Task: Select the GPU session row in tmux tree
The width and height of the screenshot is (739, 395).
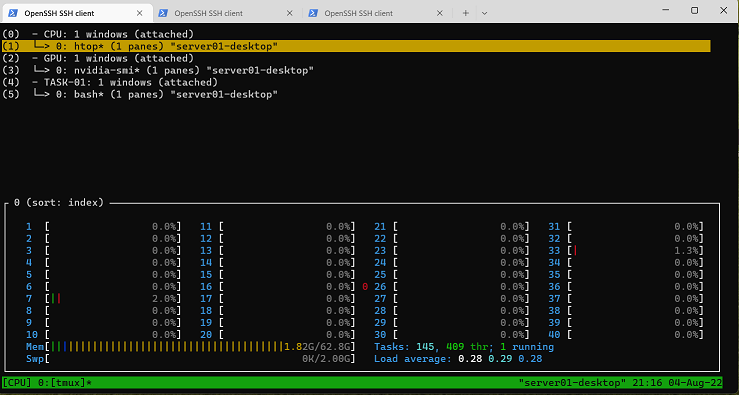Action: coord(98,58)
